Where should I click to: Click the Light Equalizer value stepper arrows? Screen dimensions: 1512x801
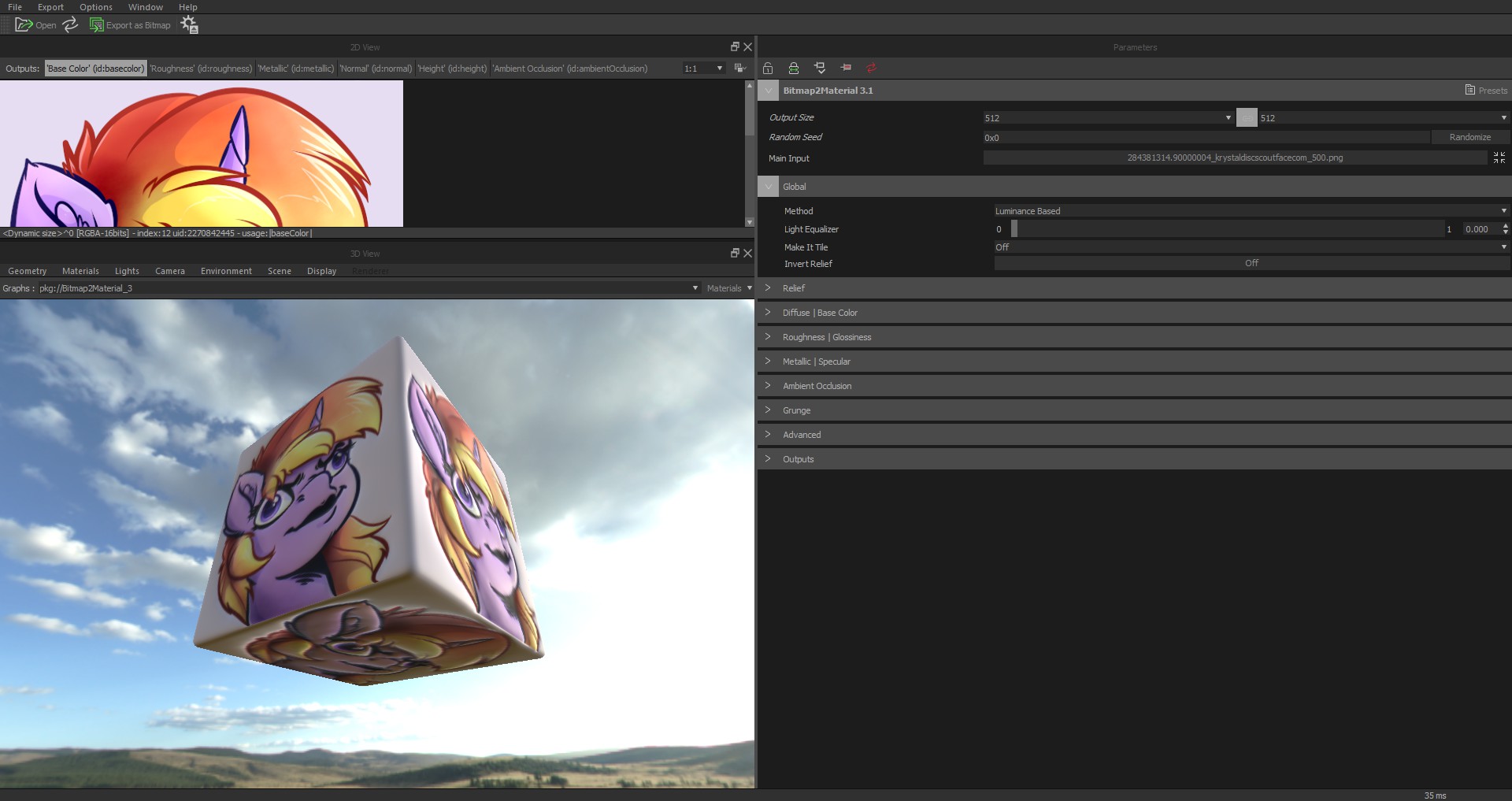pos(1506,229)
